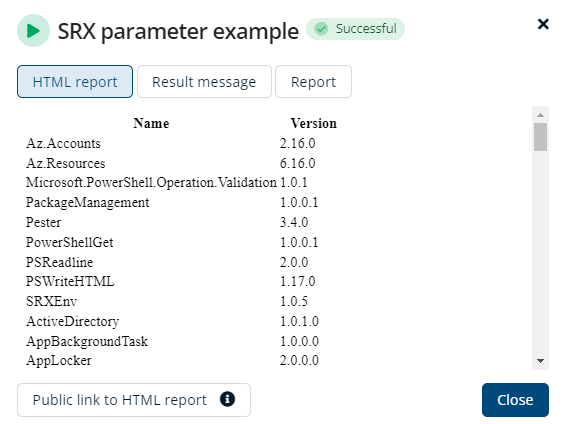
Task: Click the X icon to dismiss dialog
Action: tap(543, 24)
